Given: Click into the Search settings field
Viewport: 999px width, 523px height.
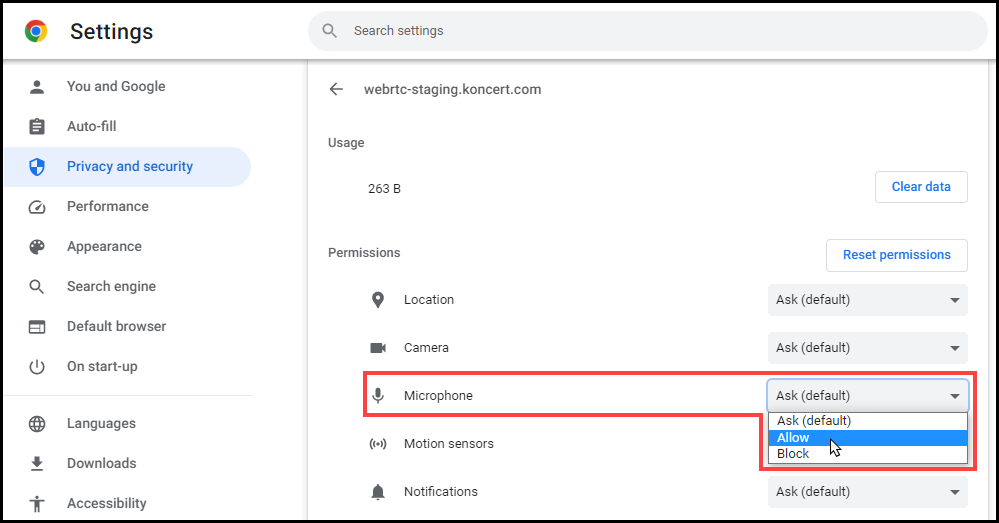Looking at the screenshot, I should click(x=648, y=31).
